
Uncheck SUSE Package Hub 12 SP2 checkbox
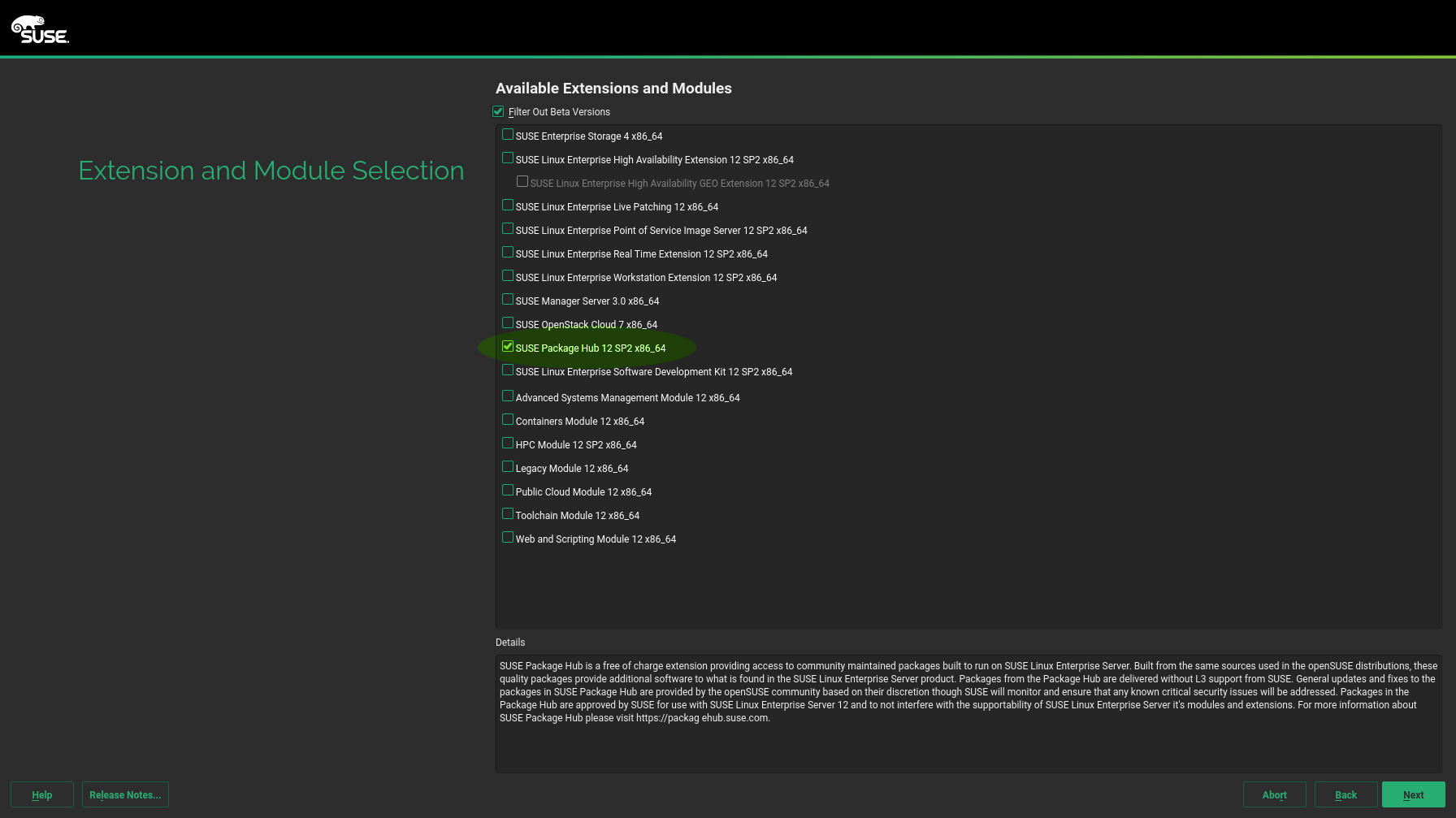point(508,347)
